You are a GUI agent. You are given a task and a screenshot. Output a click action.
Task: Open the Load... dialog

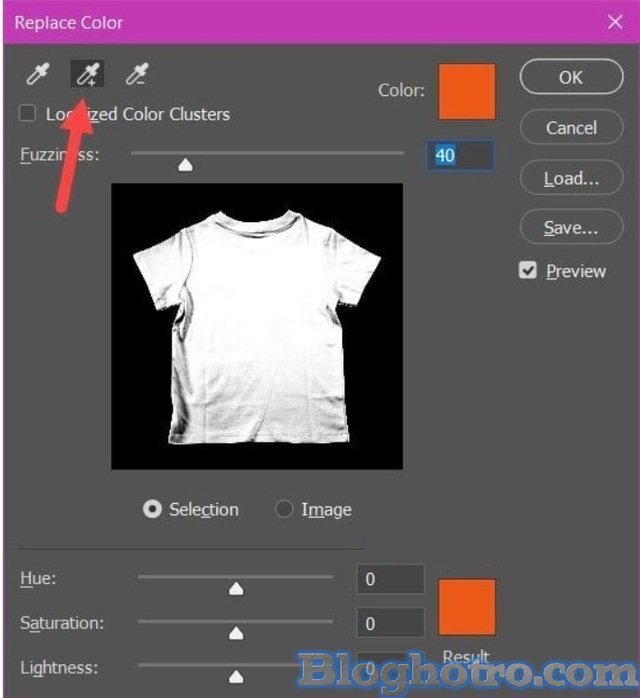click(570, 178)
